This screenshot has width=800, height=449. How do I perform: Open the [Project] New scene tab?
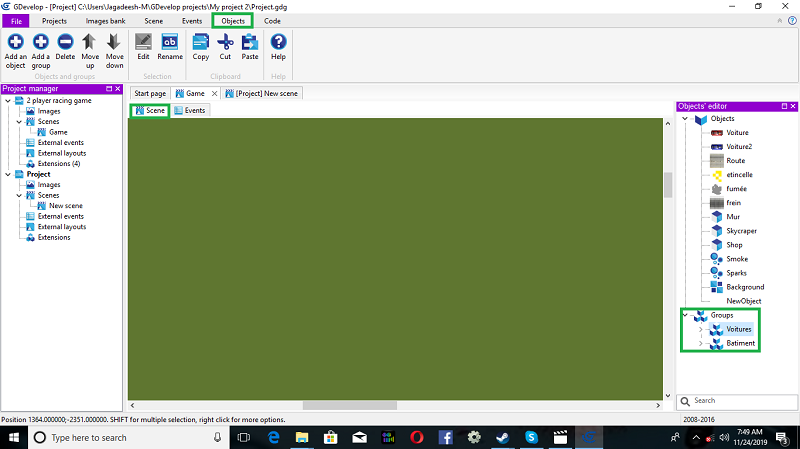(262, 93)
